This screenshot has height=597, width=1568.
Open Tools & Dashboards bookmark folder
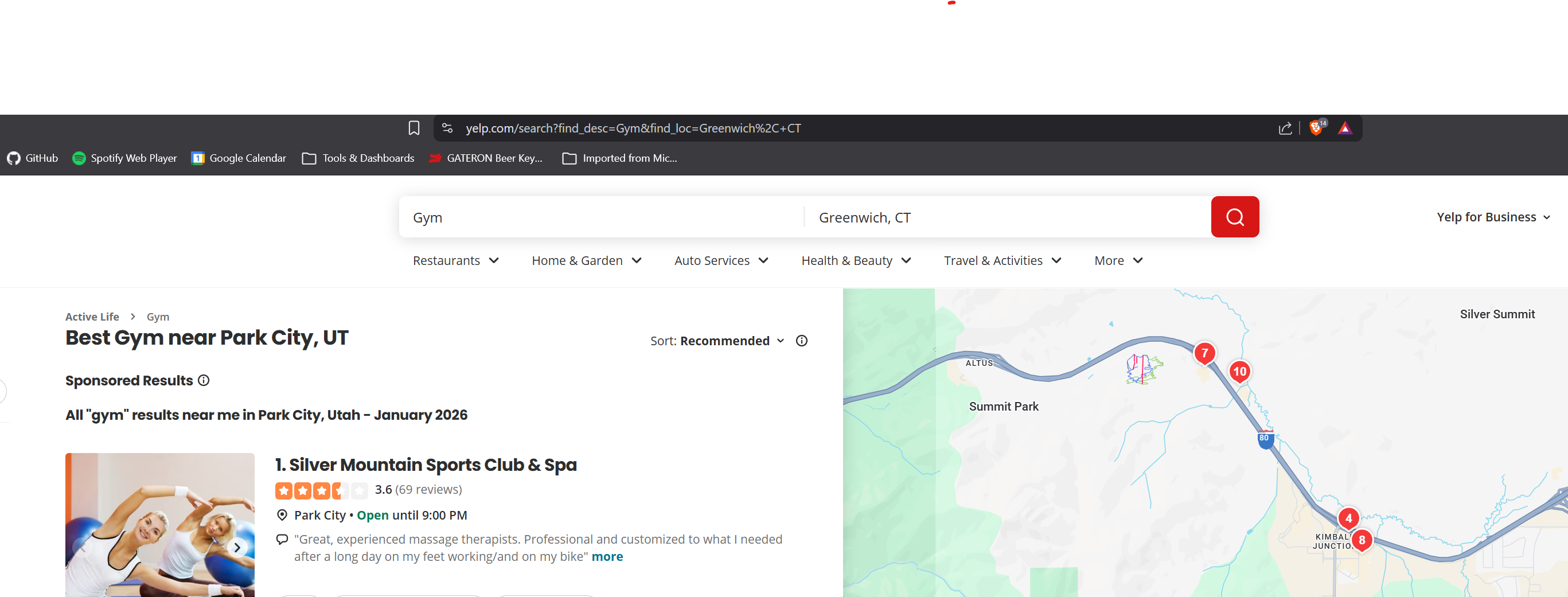[x=358, y=158]
